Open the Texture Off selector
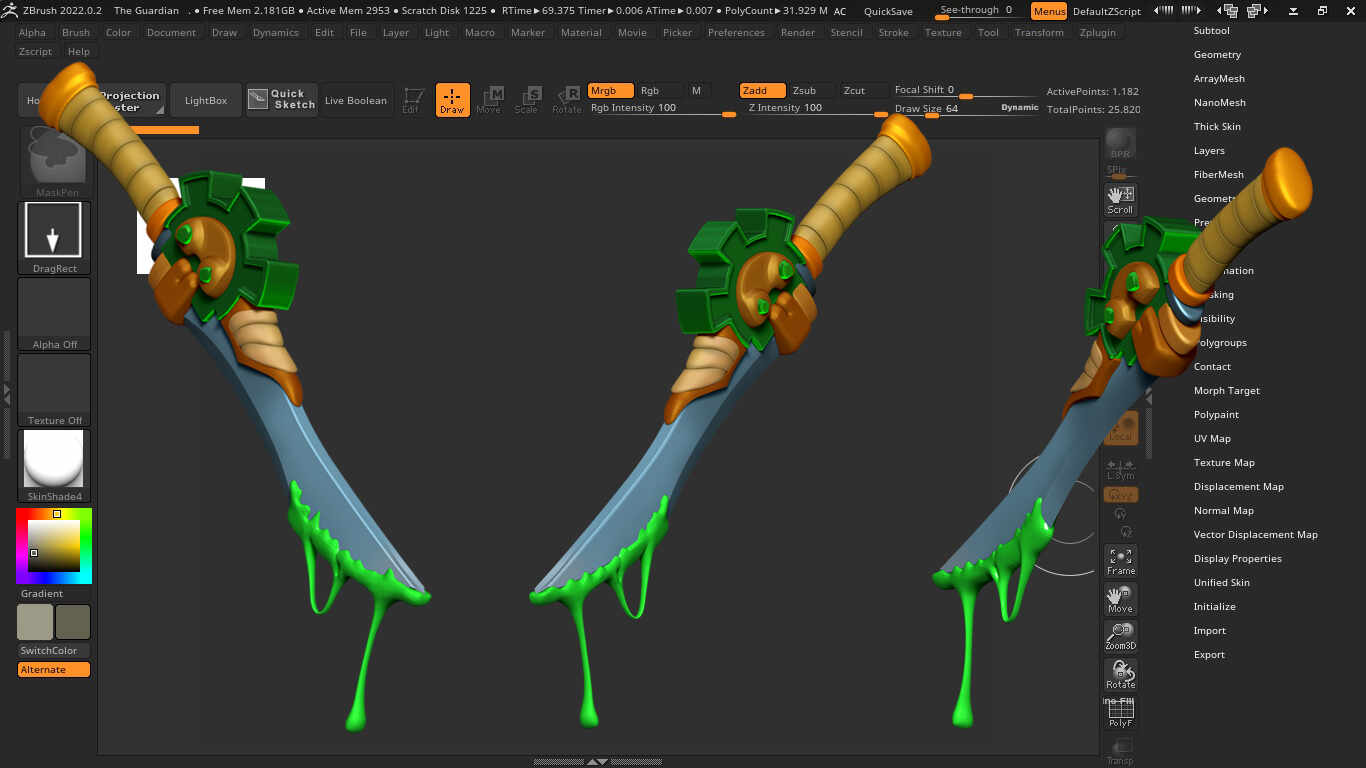Image resolution: width=1366 pixels, height=768 pixels. click(x=54, y=390)
